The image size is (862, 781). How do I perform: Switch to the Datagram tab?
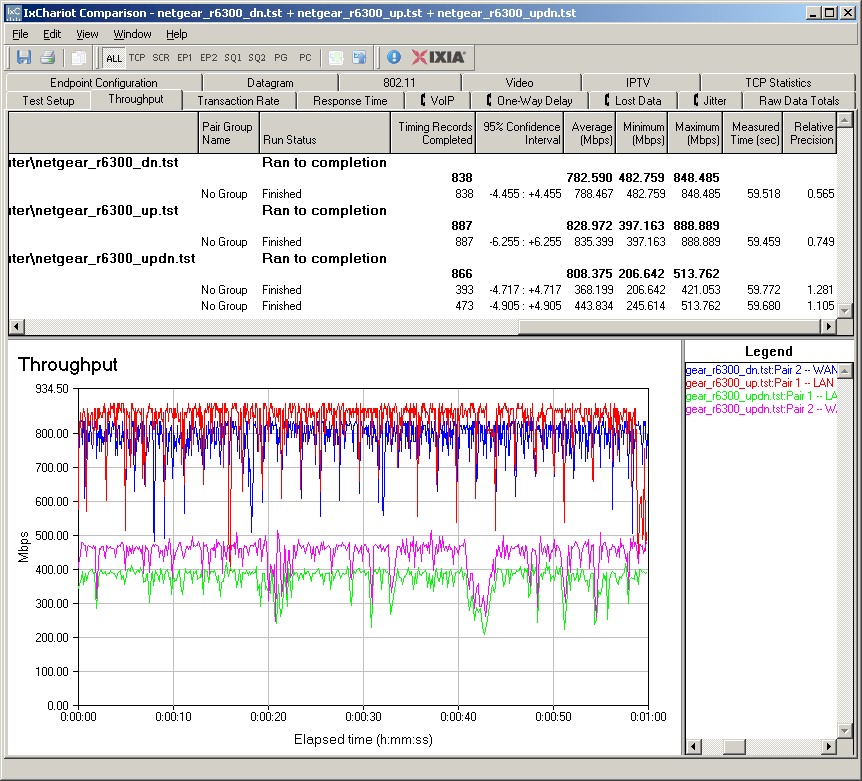tap(270, 82)
